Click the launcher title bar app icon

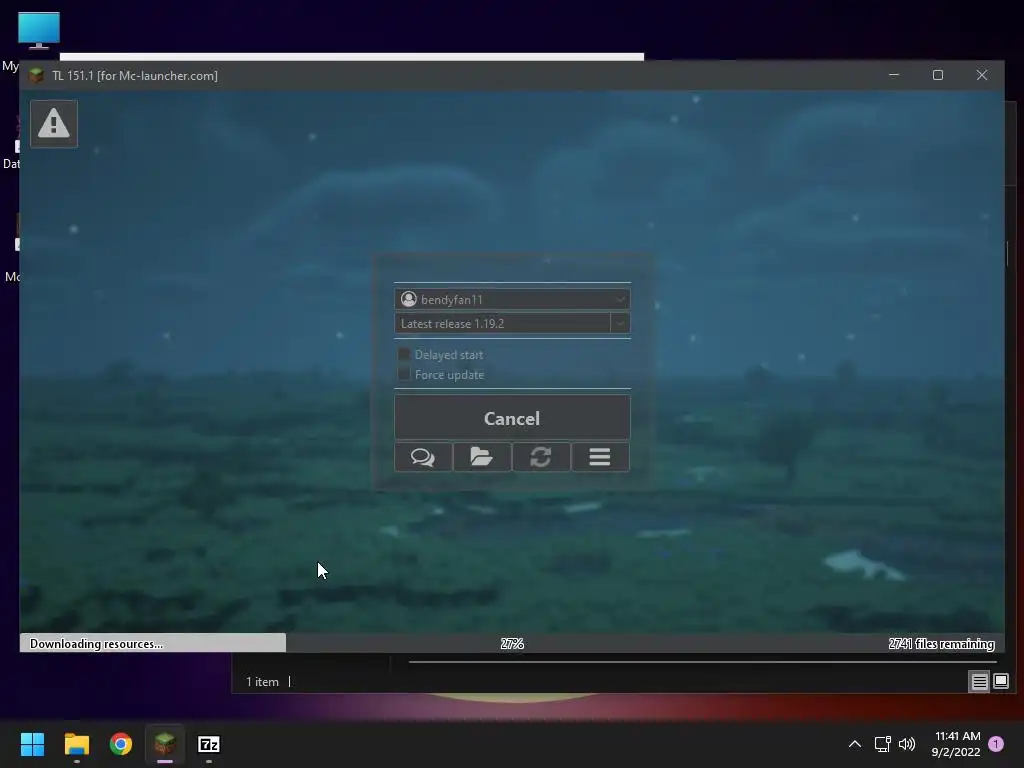(37, 76)
